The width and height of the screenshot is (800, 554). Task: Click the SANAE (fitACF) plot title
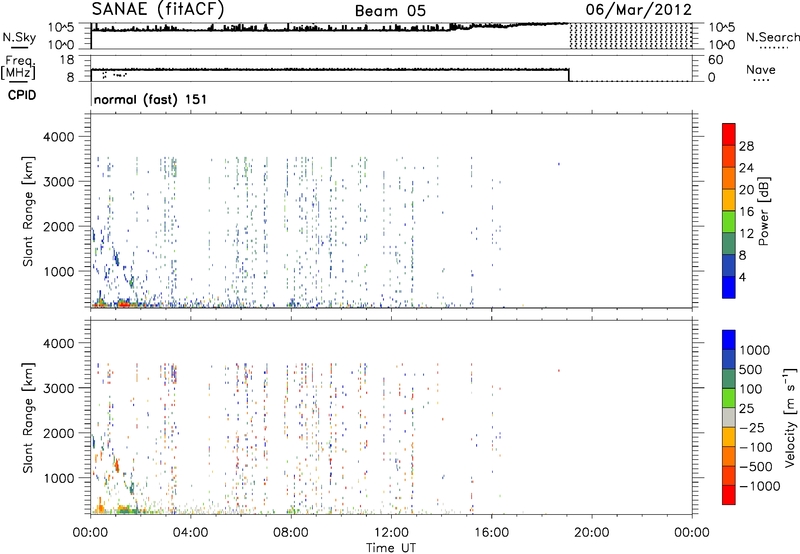pos(158,10)
